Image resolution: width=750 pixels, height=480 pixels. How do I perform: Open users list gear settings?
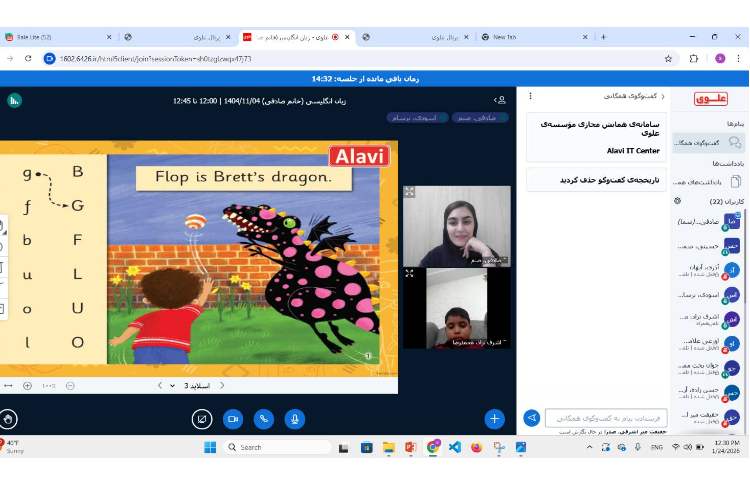click(x=677, y=201)
